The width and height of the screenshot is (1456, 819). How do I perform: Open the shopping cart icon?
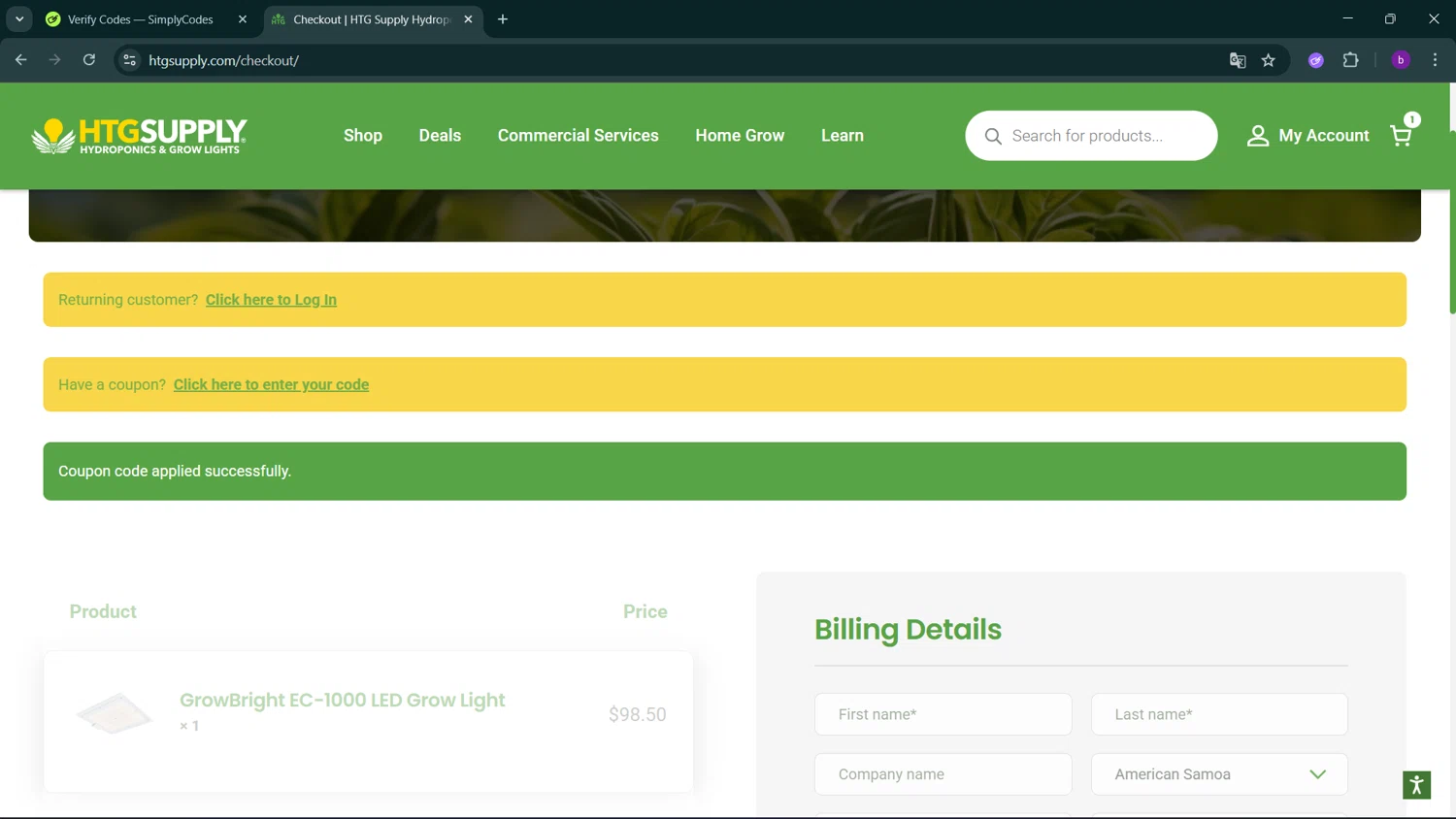1402,136
